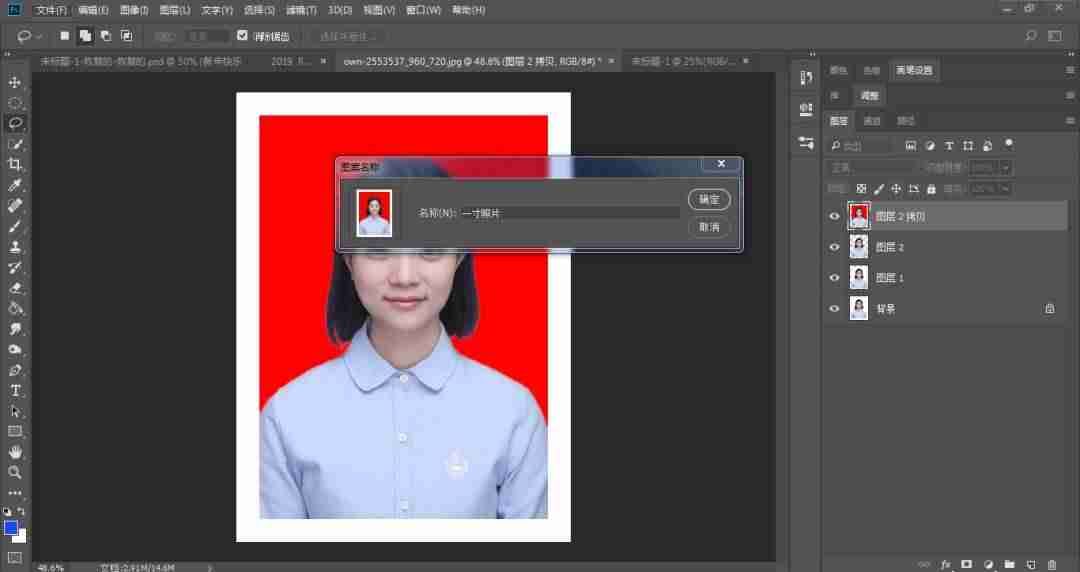
Task: Toggle lock all padlock icon
Action: pos(931,188)
